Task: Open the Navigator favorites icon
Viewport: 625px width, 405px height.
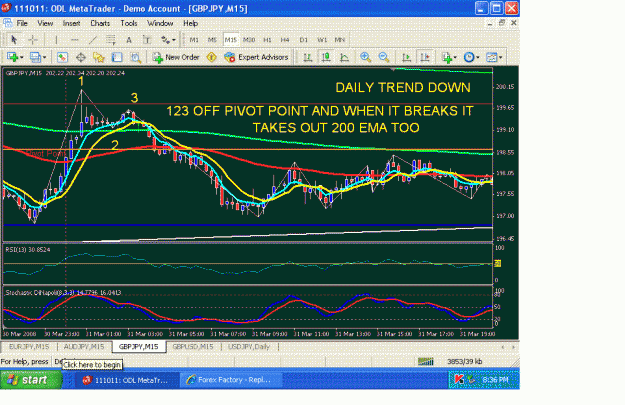Action: 98,57
